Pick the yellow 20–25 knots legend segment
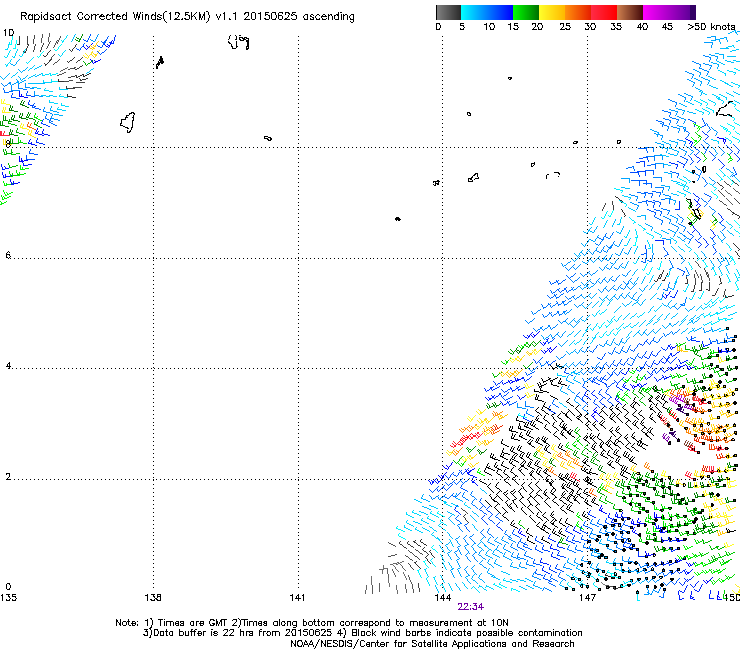Screen dimensions: 740x650 tap(552, 12)
